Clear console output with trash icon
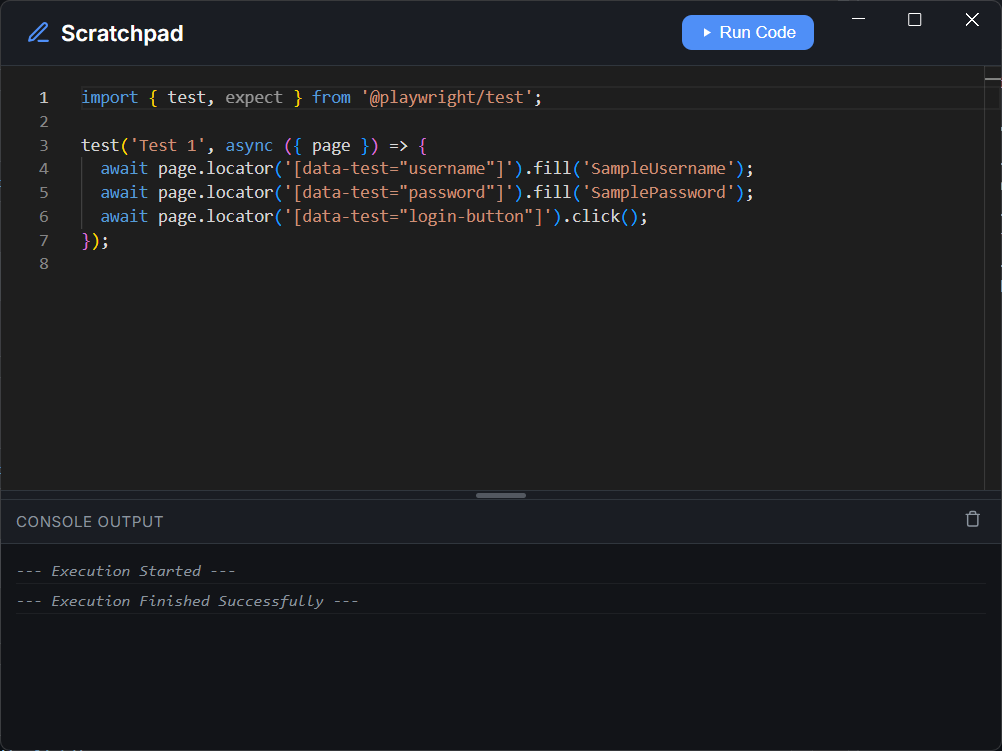This screenshot has width=1002, height=751. pyautogui.click(x=972, y=519)
